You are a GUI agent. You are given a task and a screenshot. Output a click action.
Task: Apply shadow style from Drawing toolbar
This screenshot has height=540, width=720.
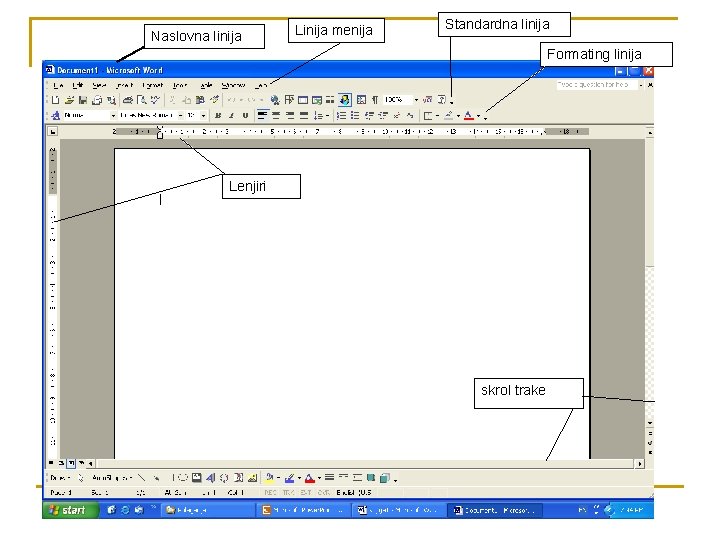point(371,478)
